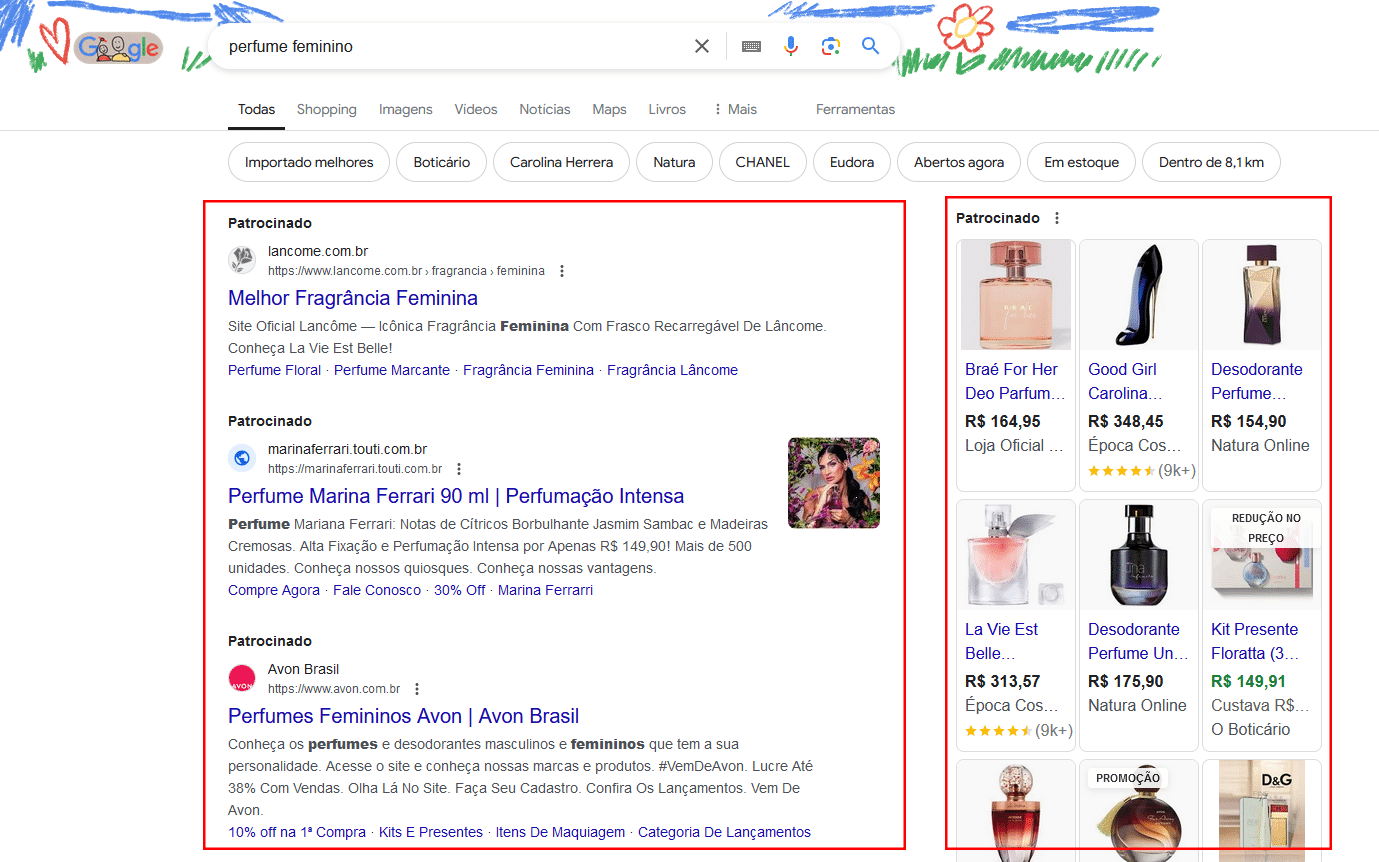Viewport: 1379px width, 862px height.
Task: Switch to the Vídeos tab
Action: [476, 109]
